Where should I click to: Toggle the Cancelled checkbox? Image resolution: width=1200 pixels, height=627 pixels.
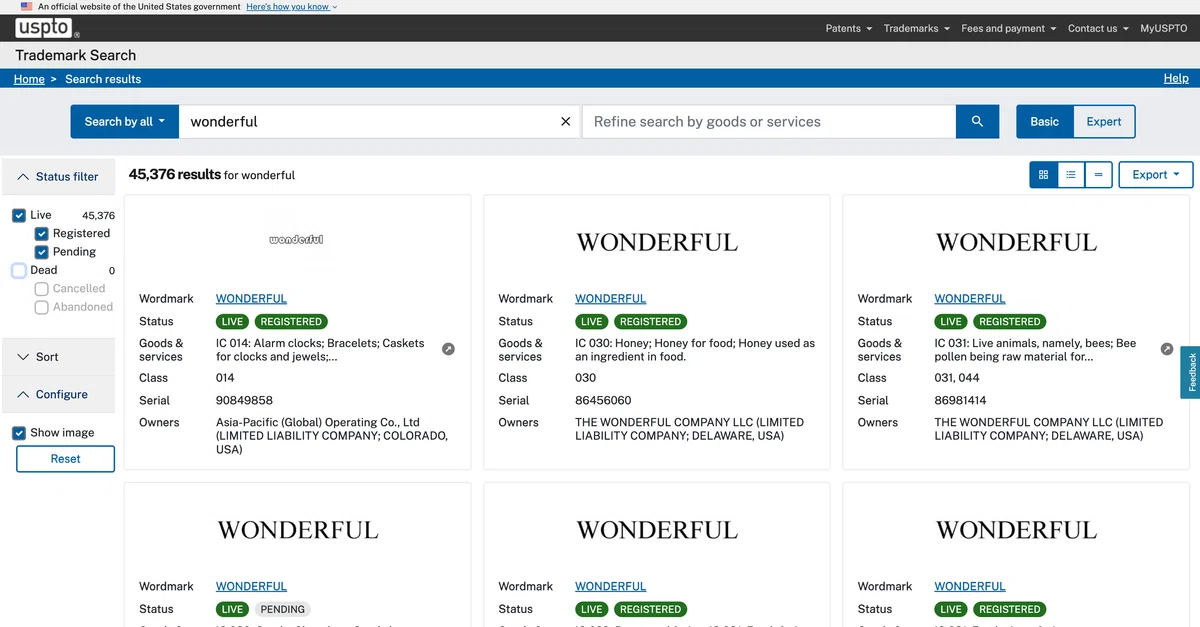(42, 288)
